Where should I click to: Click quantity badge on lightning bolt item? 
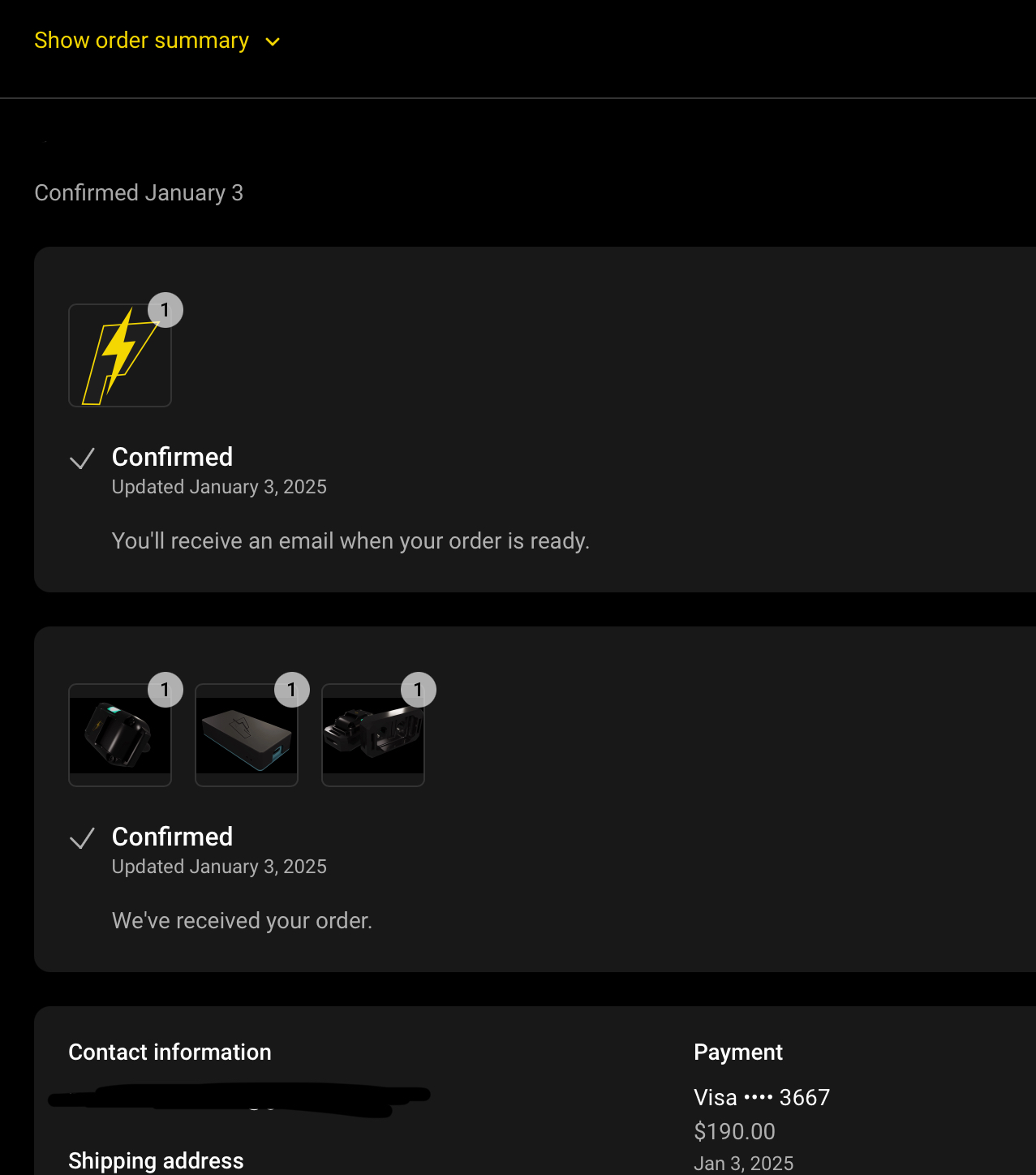point(166,310)
